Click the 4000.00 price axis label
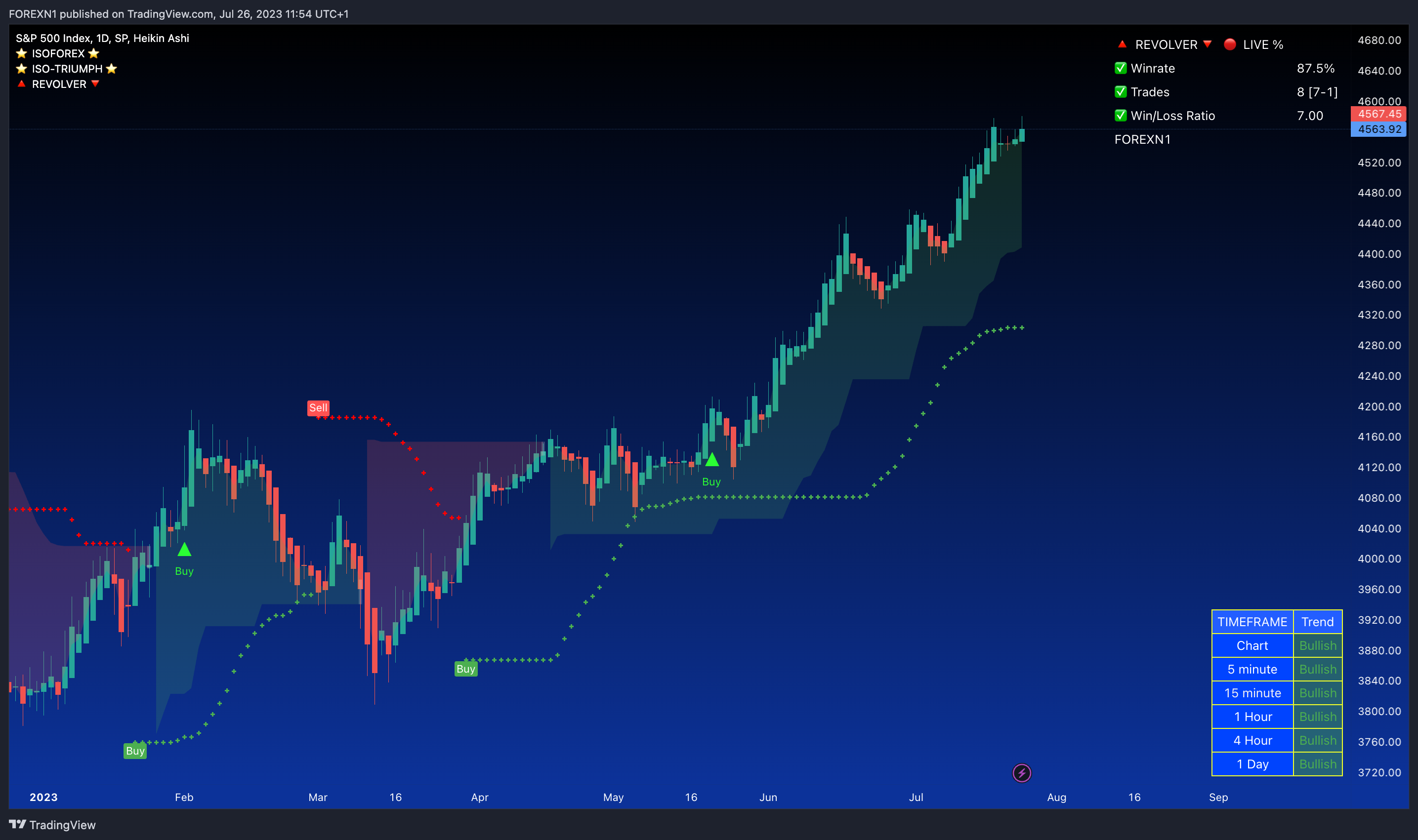The width and height of the screenshot is (1418, 840). (1379, 559)
